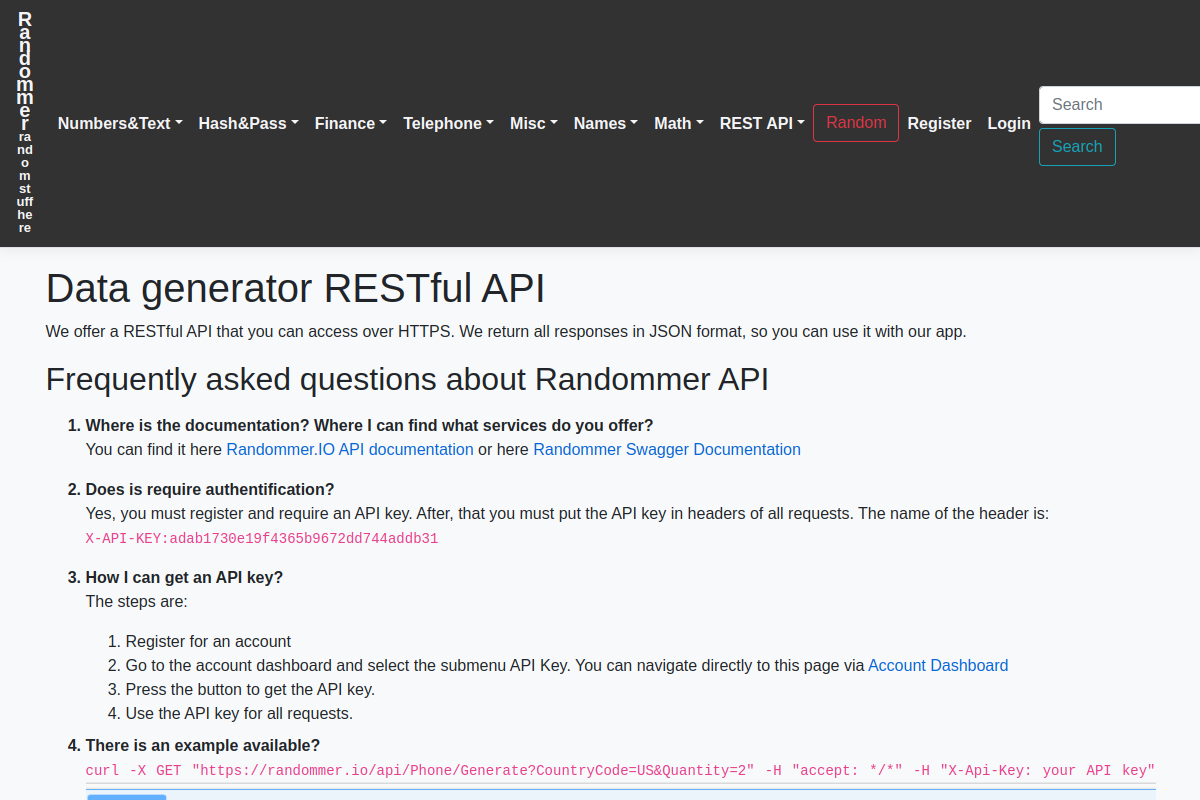The height and width of the screenshot is (800, 1200).
Task: Click question 'How I can get an API key?'
Action: (x=184, y=577)
